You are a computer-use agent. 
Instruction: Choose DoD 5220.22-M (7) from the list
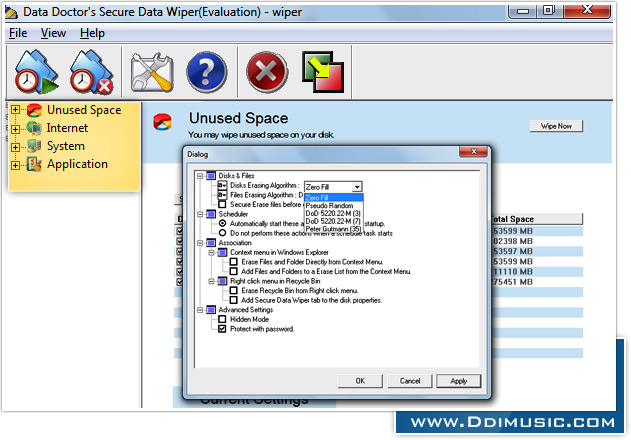pos(334,221)
